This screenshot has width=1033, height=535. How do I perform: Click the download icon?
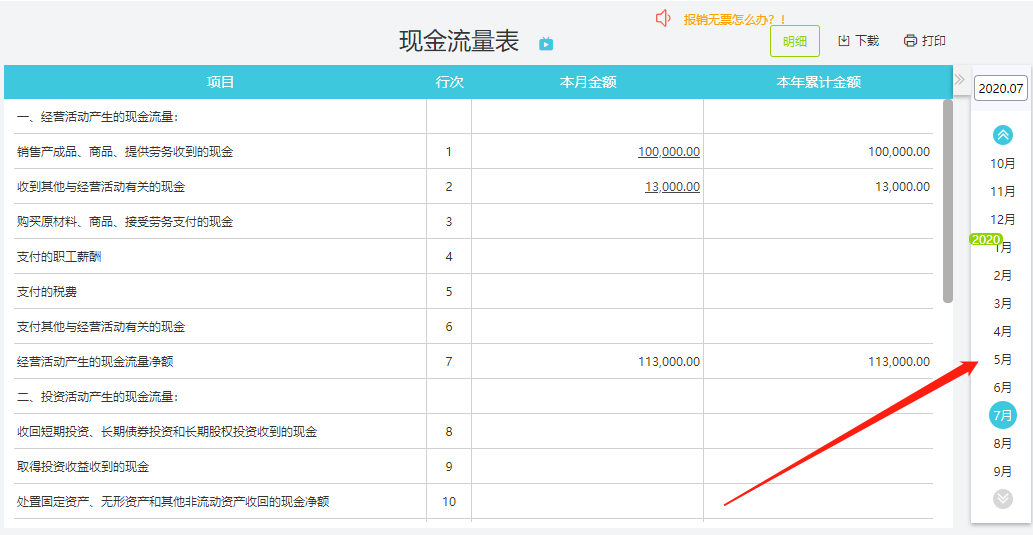(x=843, y=41)
